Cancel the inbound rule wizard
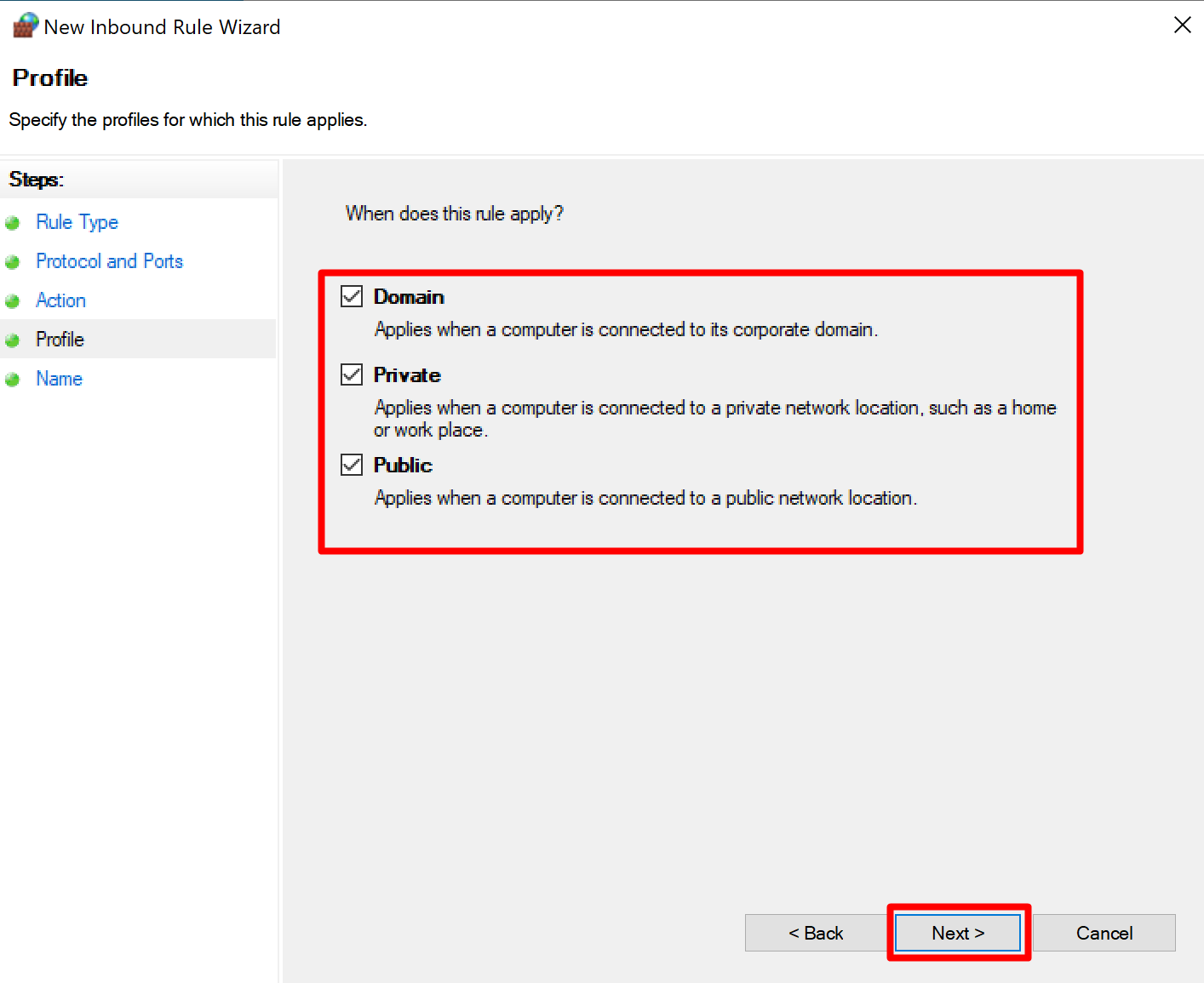1204x983 pixels. [x=1104, y=933]
